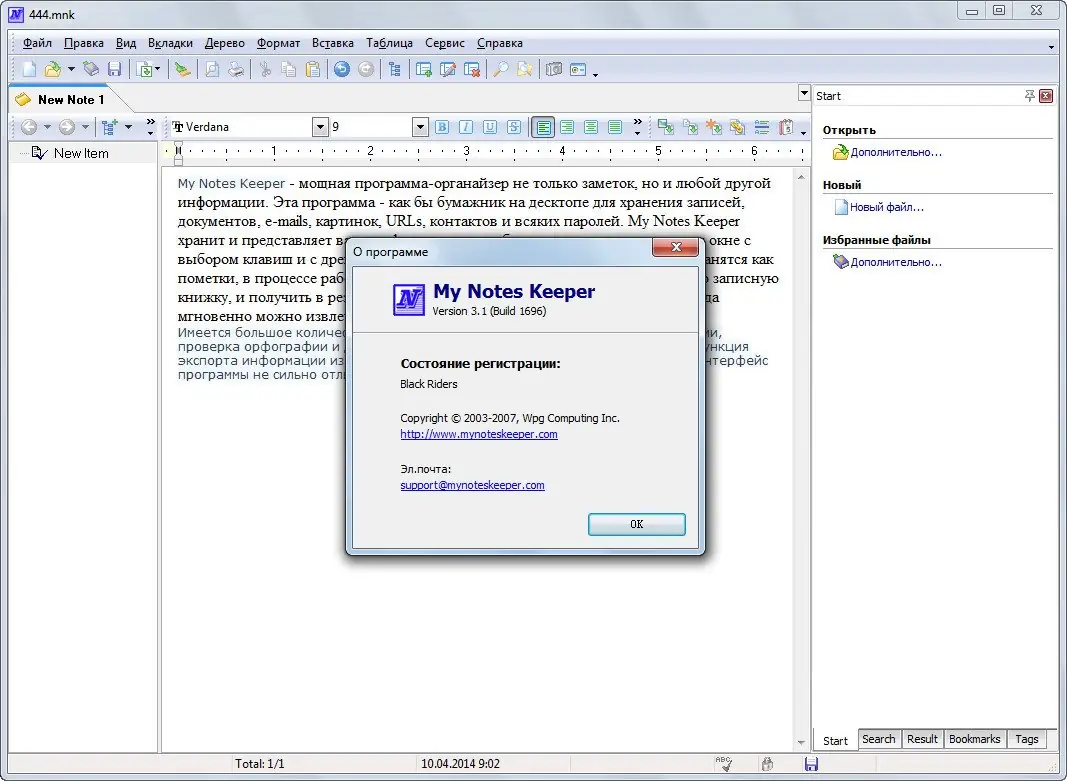Click the editor scrollbar up arrow
The width and height of the screenshot is (1067, 781).
tap(801, 177)
